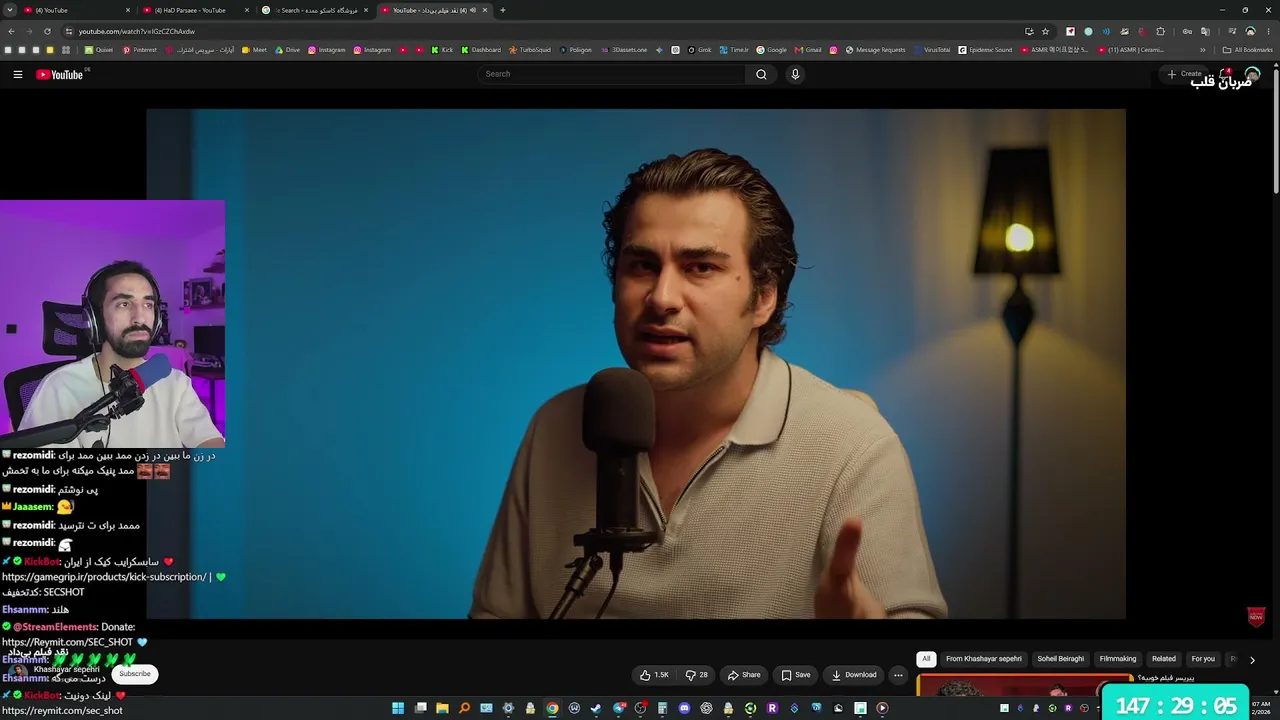The height and width of the screenshot is (720, 1280).
Task: Save the video to a playlist
Action: pyautogui.click(x=796, y=675)
